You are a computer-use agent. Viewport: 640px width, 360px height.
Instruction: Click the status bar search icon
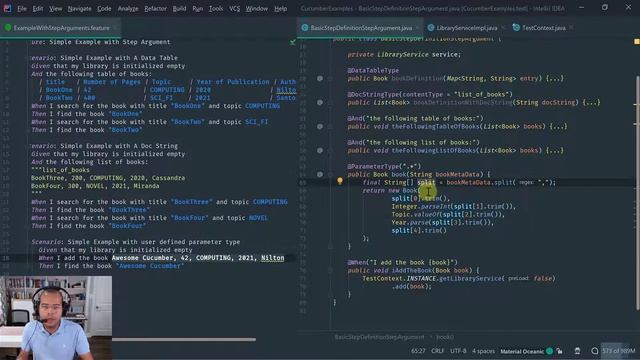pos(595,351)
